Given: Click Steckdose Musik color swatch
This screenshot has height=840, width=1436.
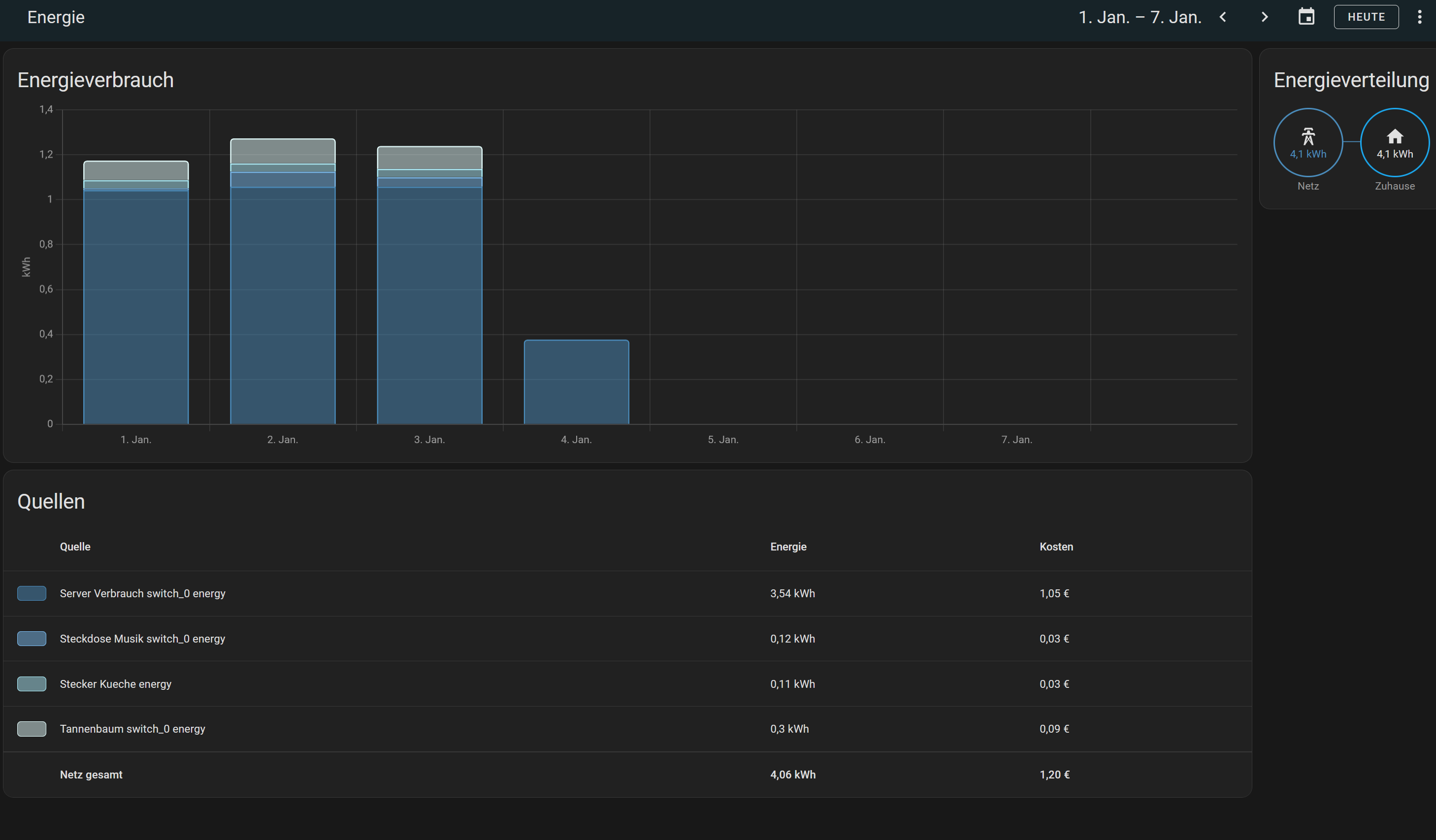Looking at the screenshot, I should pyautogui.click(x=32, y=639).
